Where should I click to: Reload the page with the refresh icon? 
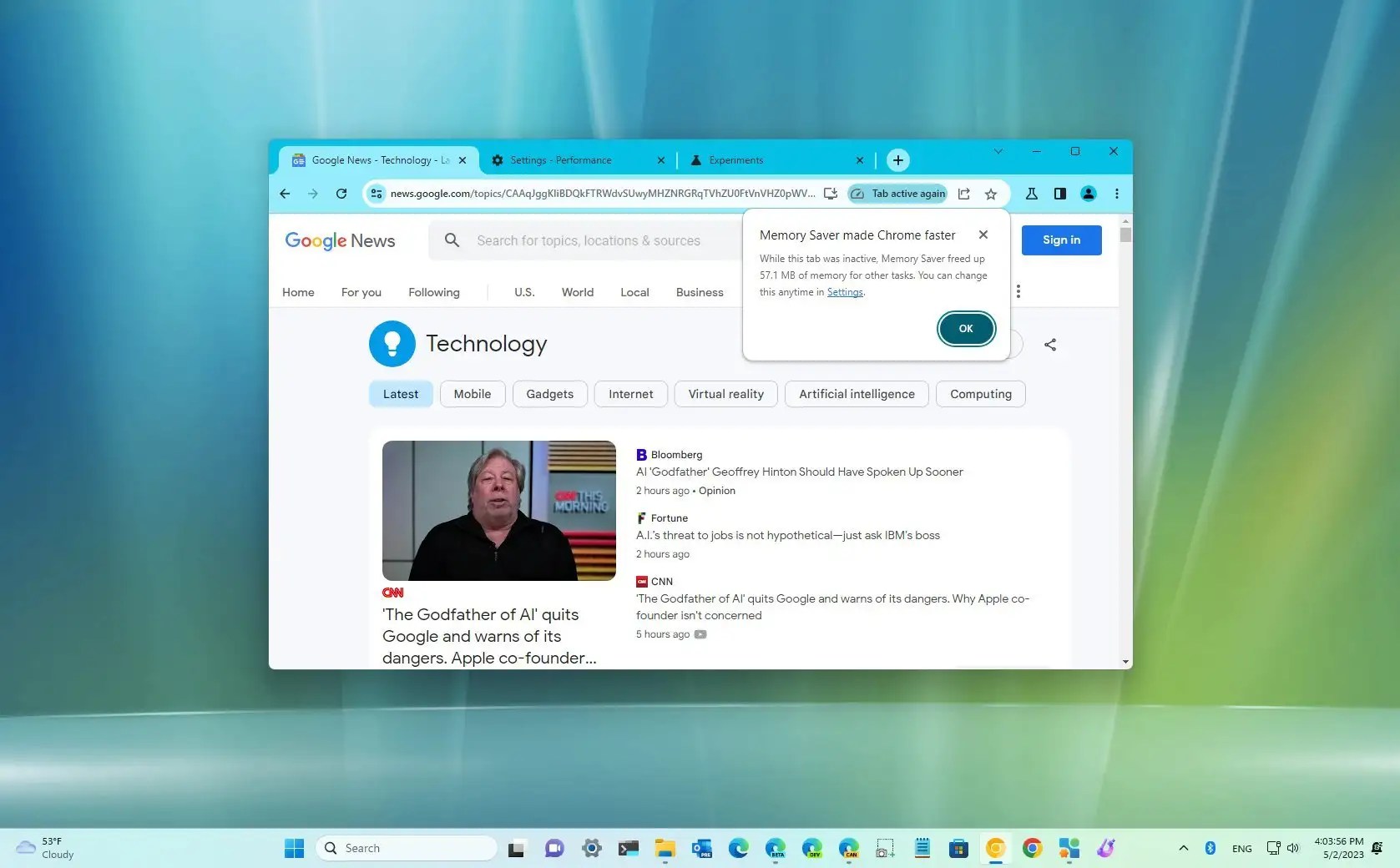pyautogui.click(x=341, y=193)
